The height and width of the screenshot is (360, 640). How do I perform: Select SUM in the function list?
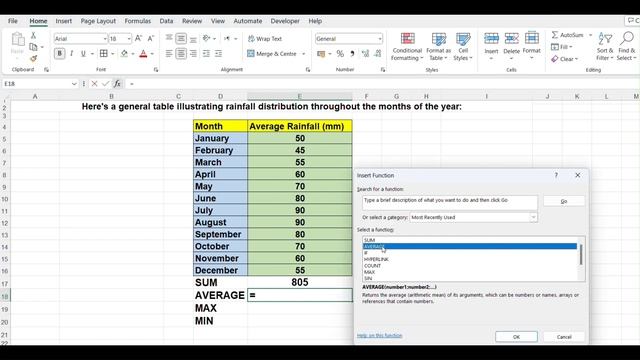tap(369, 240)
